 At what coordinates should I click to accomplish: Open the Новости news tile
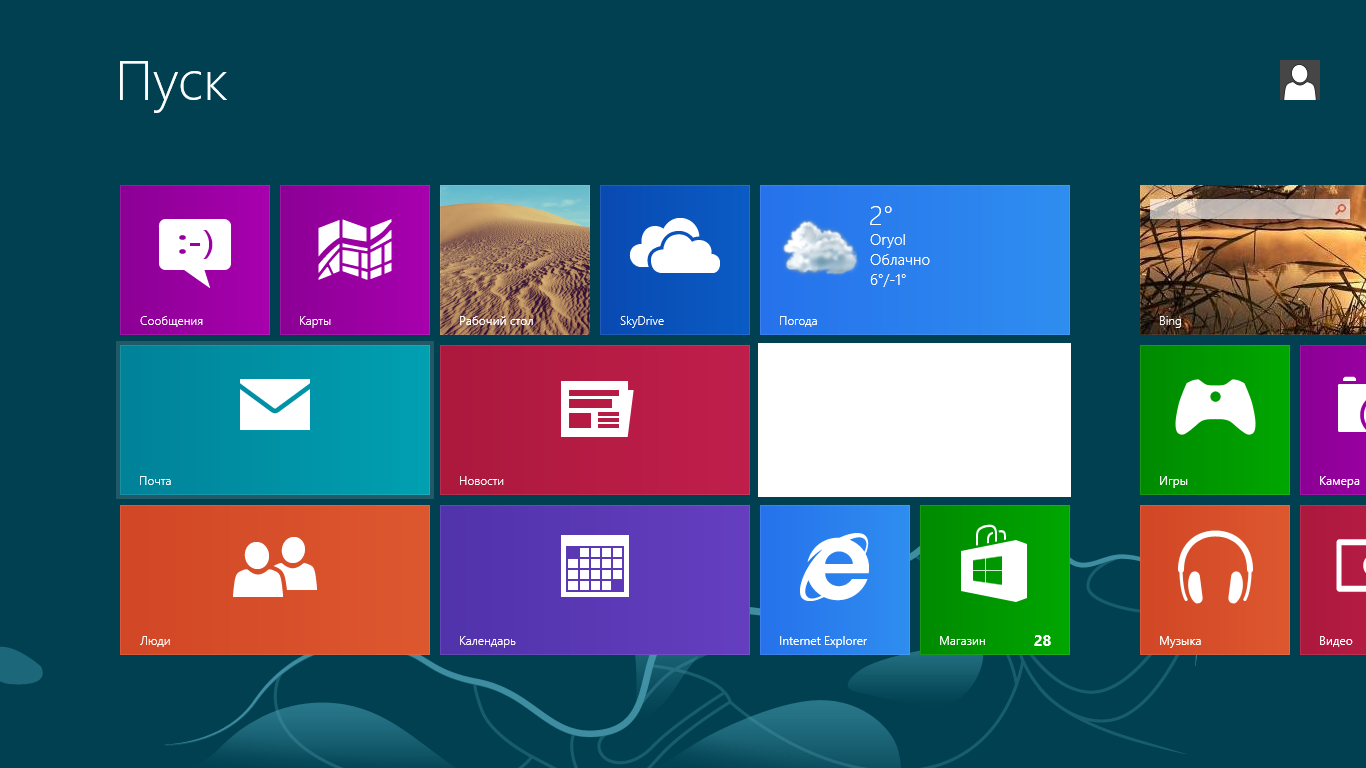click(x=595, y=420)
